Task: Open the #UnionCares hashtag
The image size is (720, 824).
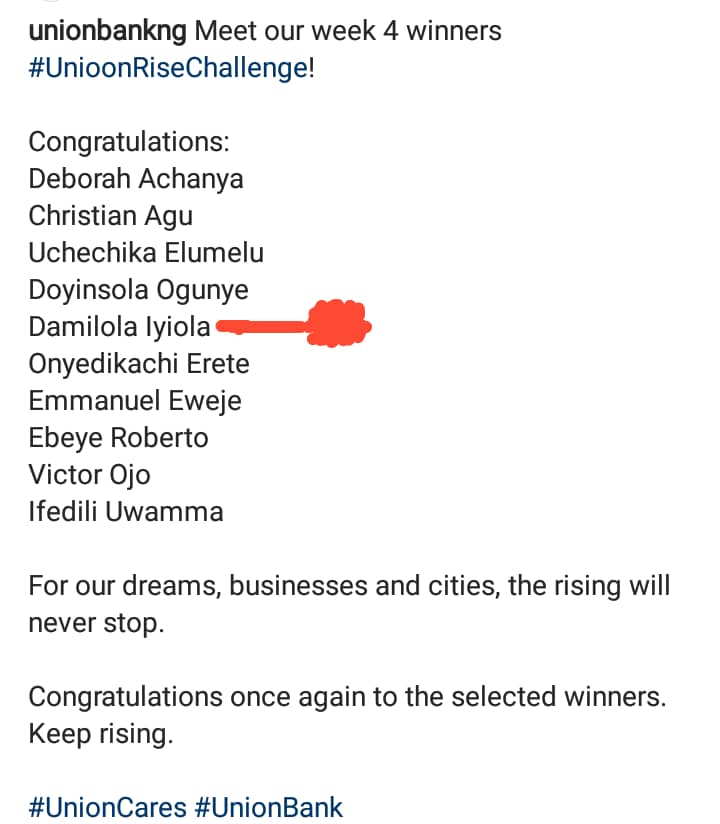Action: click(108, 807)
